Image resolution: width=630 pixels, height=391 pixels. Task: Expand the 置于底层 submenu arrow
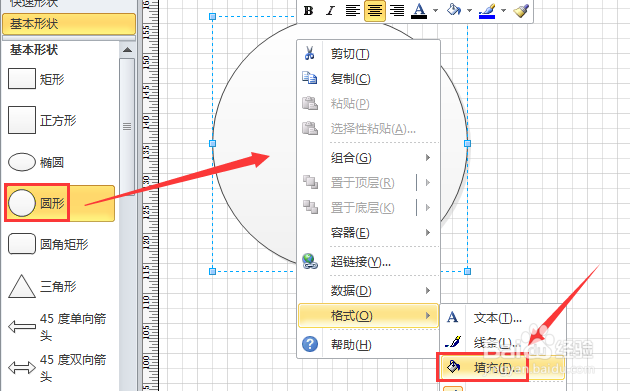(428, 208)
